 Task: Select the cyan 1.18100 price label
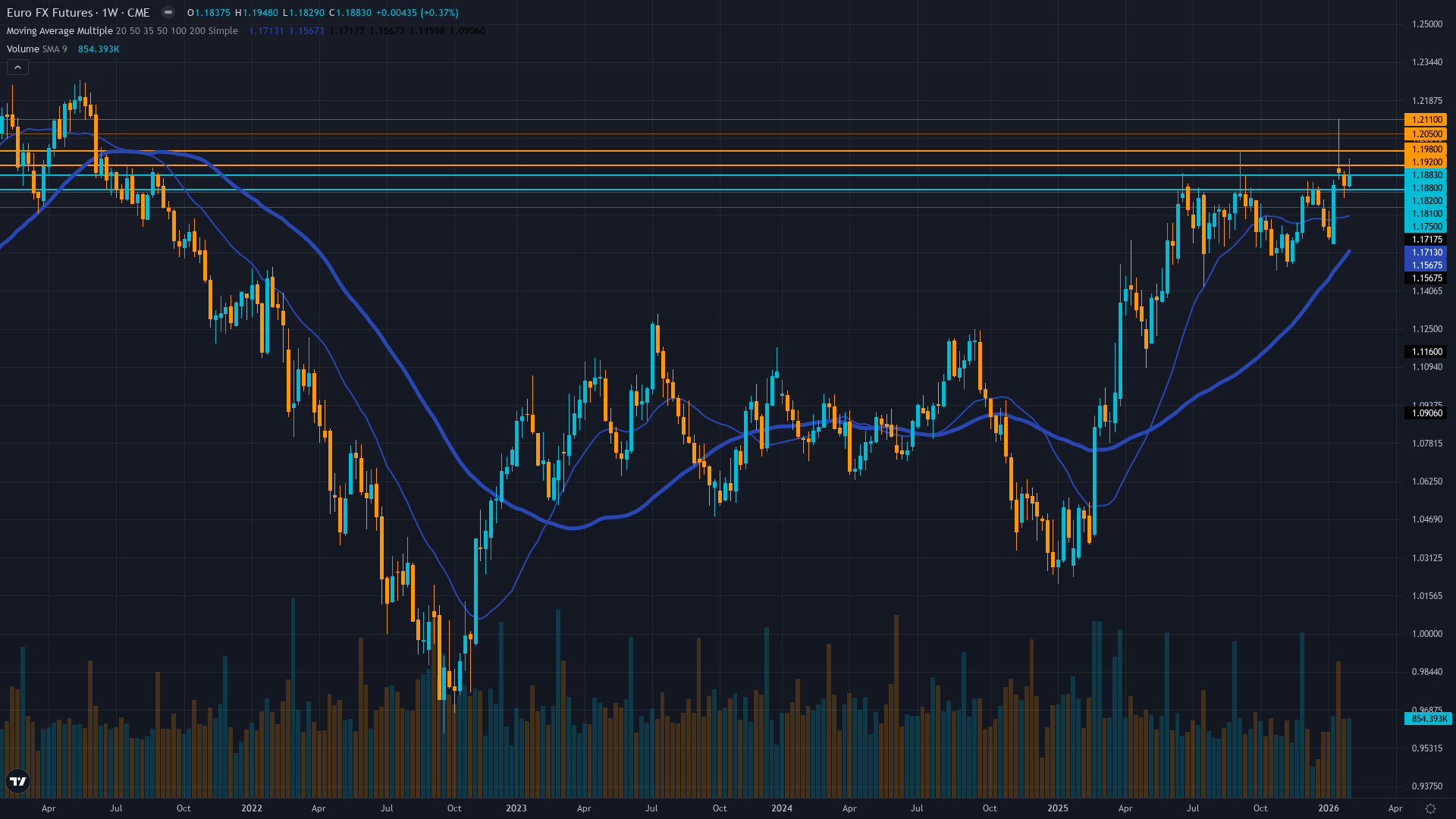coord(1426,214)
